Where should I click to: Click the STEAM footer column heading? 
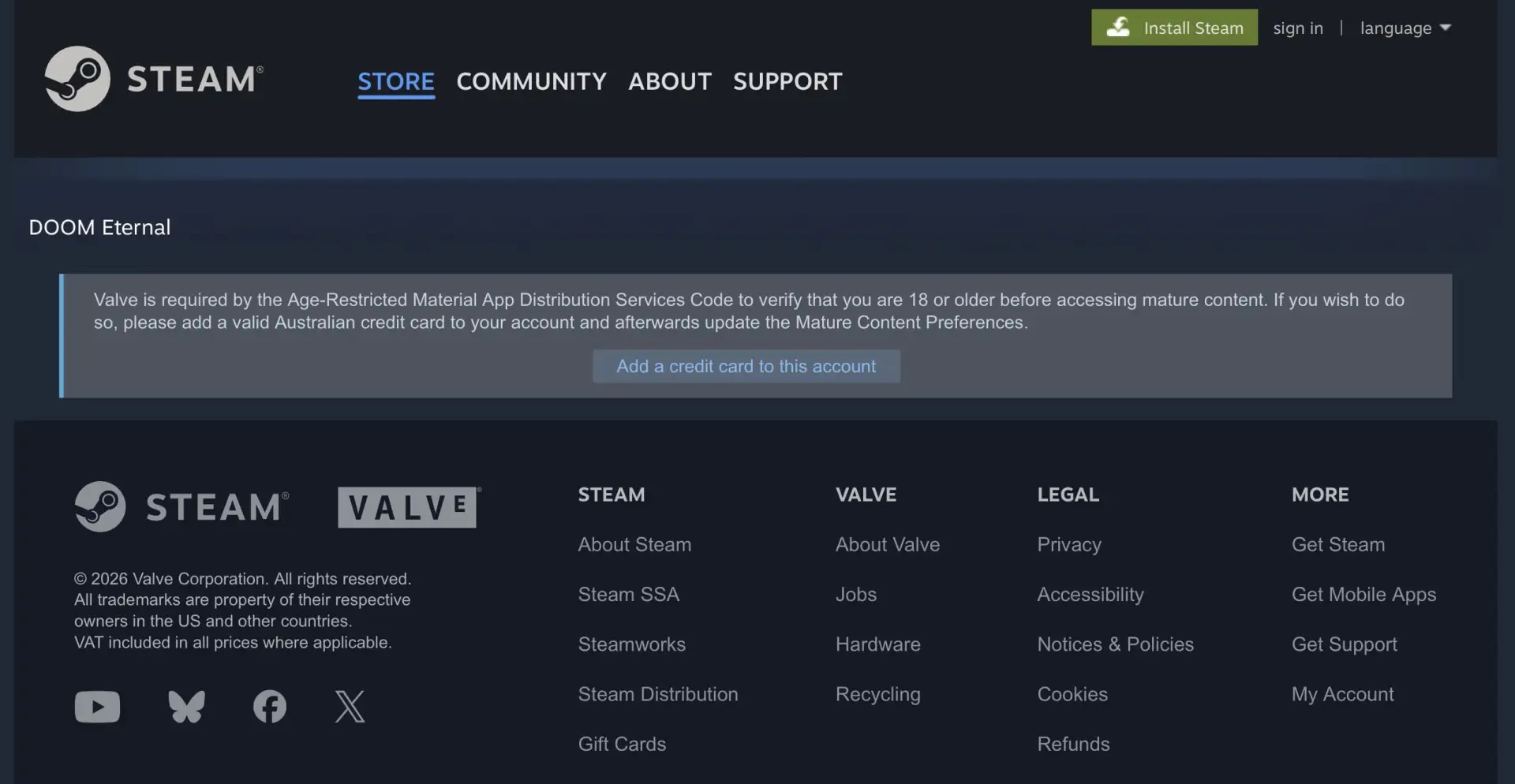pyautogui.click(x=612, y=495)
